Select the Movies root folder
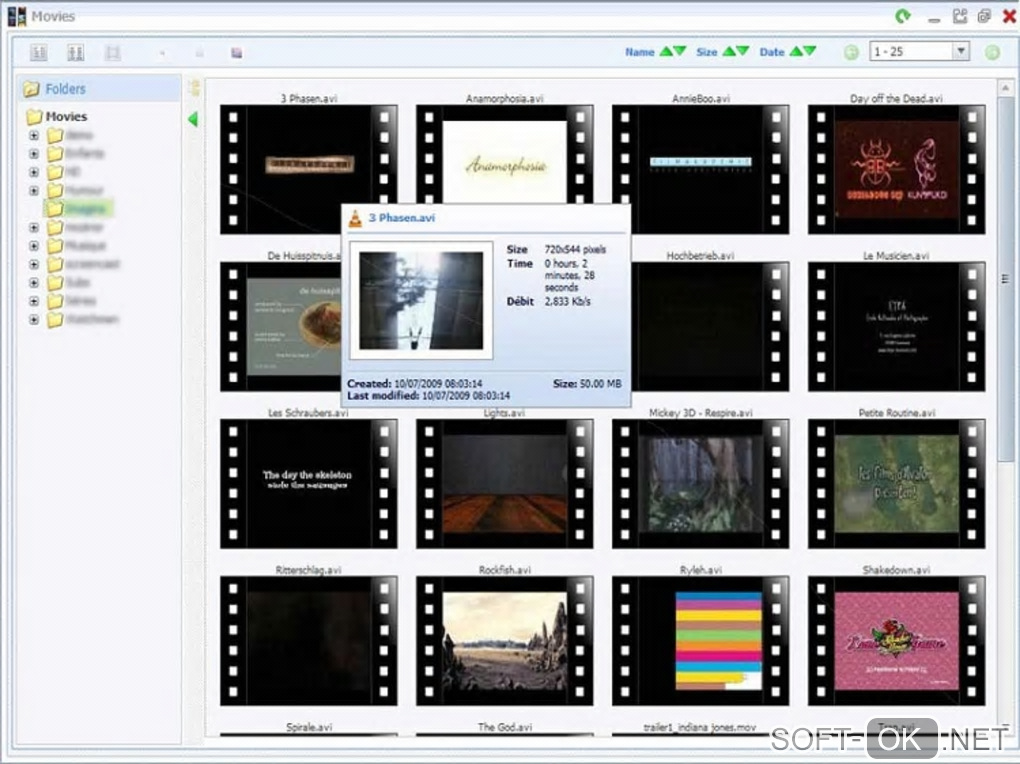 66,117
